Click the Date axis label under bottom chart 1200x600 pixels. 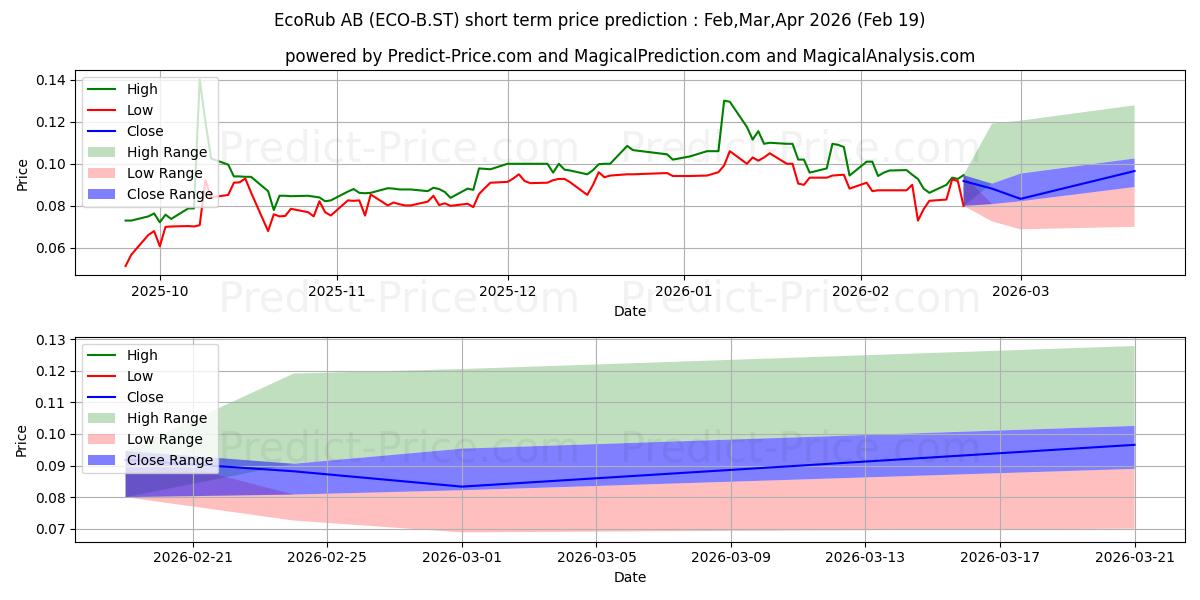(x=630, y=577)
